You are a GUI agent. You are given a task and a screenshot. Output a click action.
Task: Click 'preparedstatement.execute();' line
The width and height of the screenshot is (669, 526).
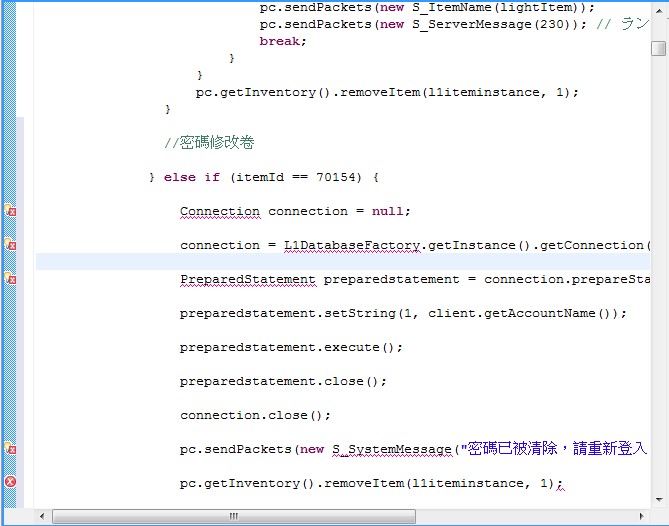(x=291, y=347)
